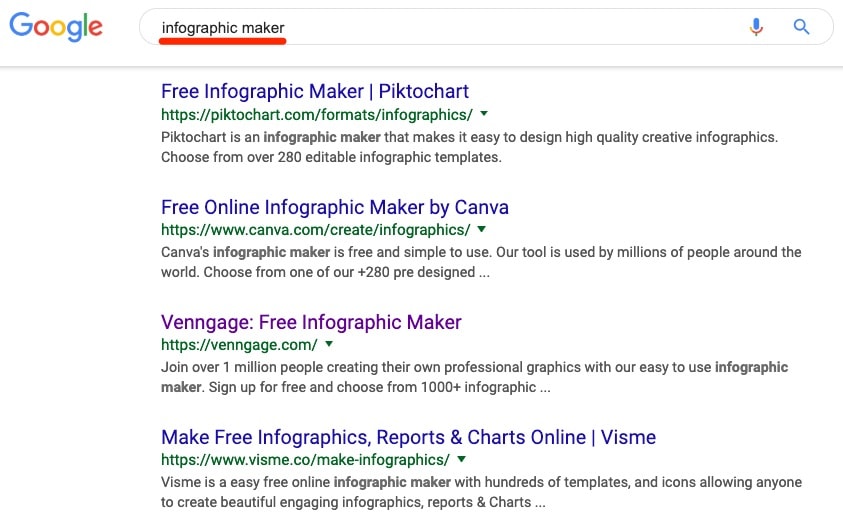Click the www.canva.com/create/infographics URL text

pyautogui.click(x=316, y=230)
